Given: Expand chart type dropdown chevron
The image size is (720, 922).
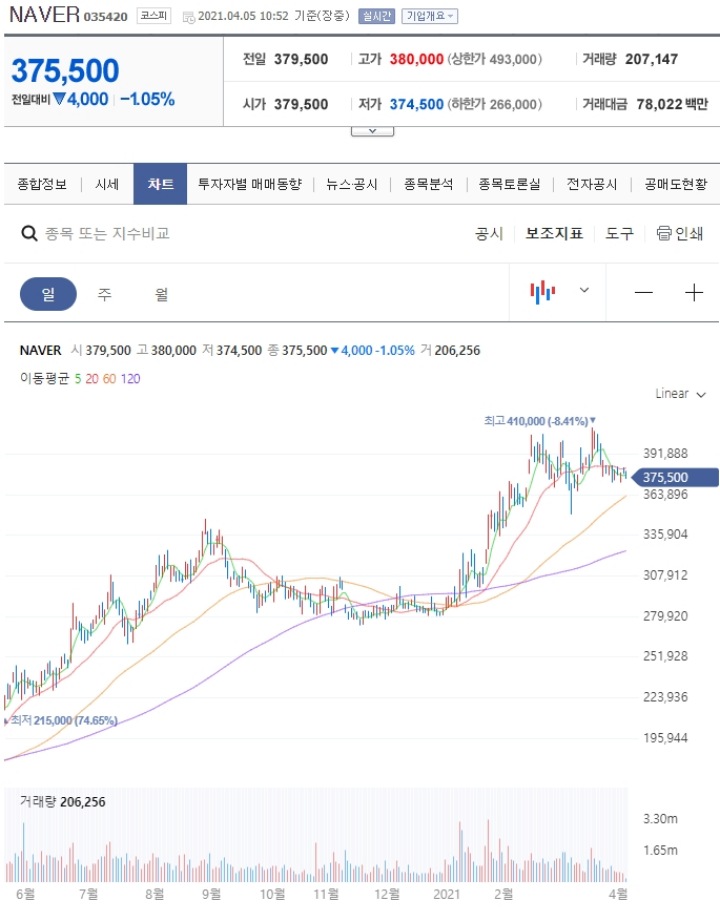Looking at the screenshot, I should (584, 290).
